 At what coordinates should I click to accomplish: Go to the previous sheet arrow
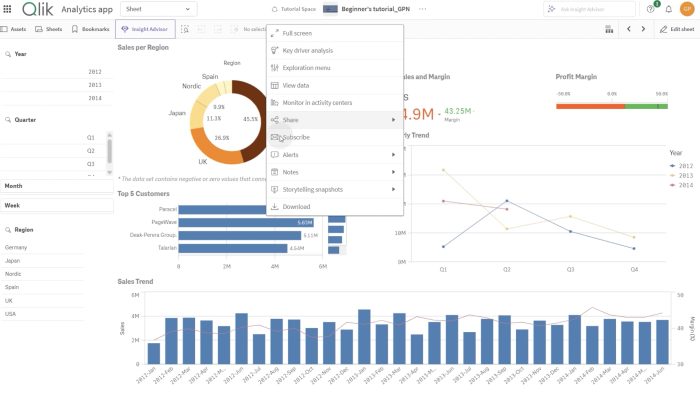click(629, 29)
